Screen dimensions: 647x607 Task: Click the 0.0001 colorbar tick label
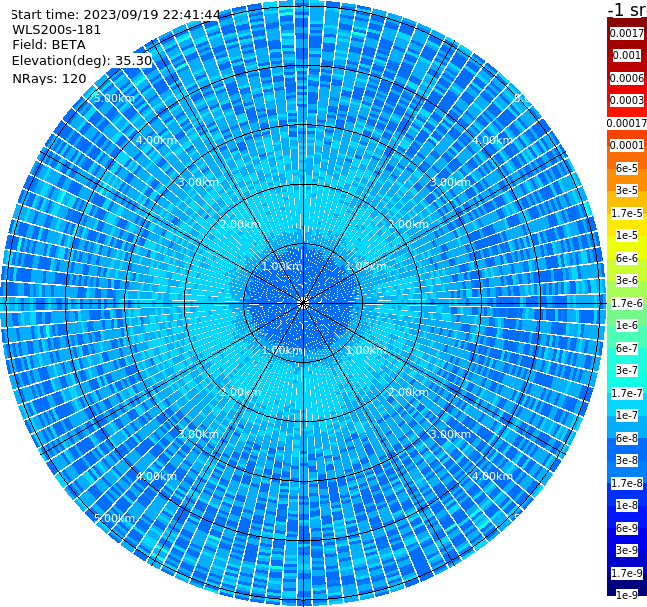(627, 145)
